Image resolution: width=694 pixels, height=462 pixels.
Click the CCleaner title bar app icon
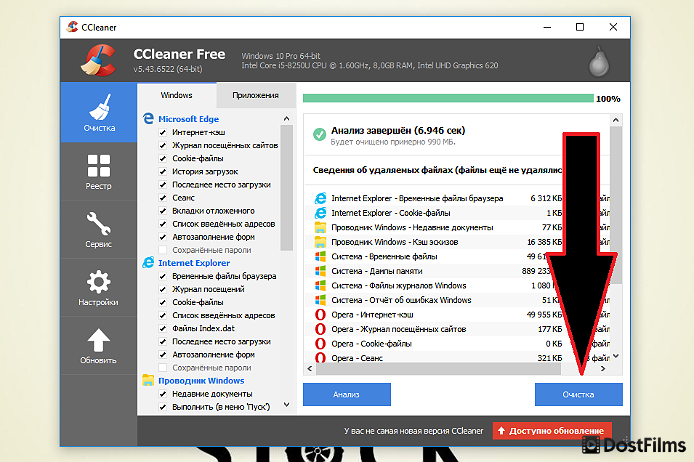pyautogui.click(x=72, y=27)
